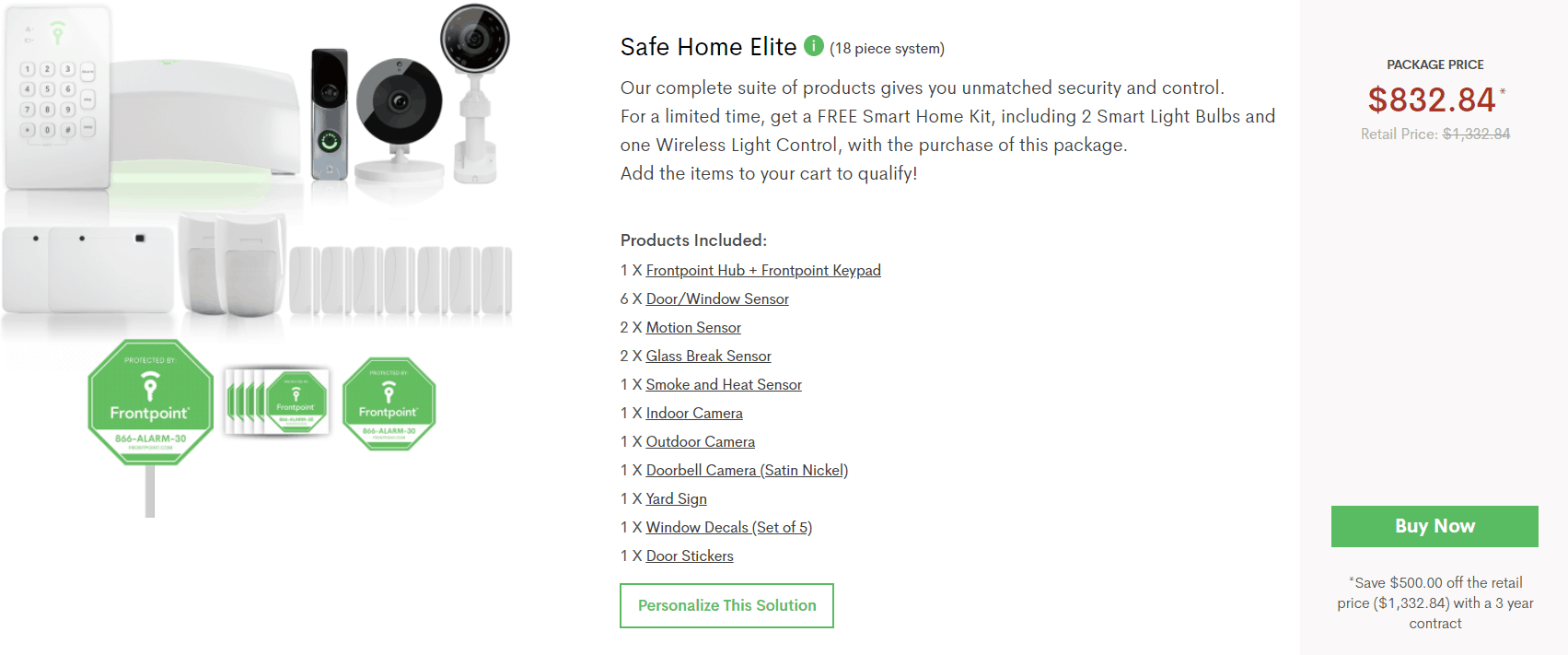Click the green info icon beside Safe Home Elite
This screenshot has width=1568, height=655.
tap(813, 45)
